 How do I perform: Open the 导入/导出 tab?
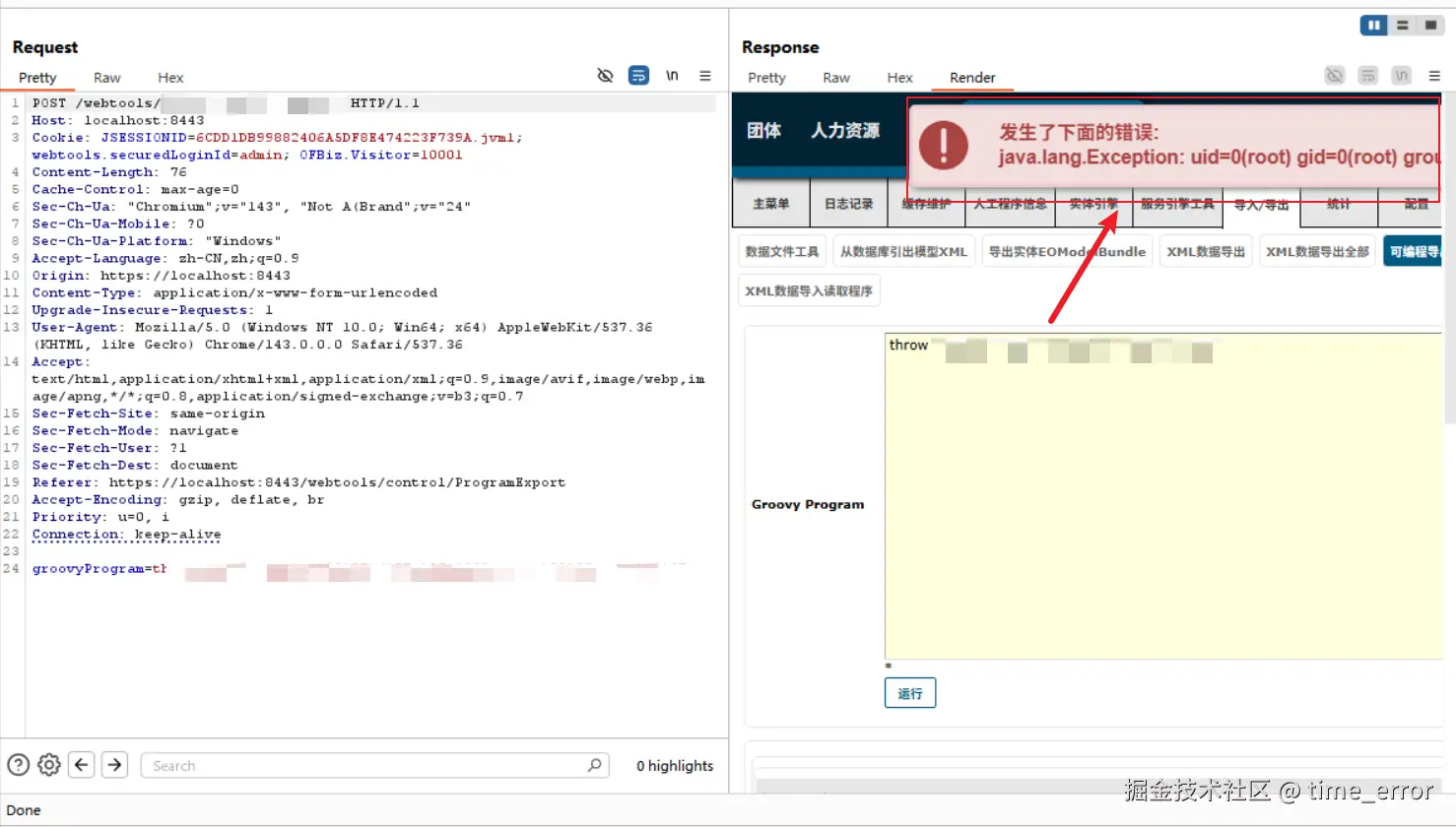(1261, 205)
